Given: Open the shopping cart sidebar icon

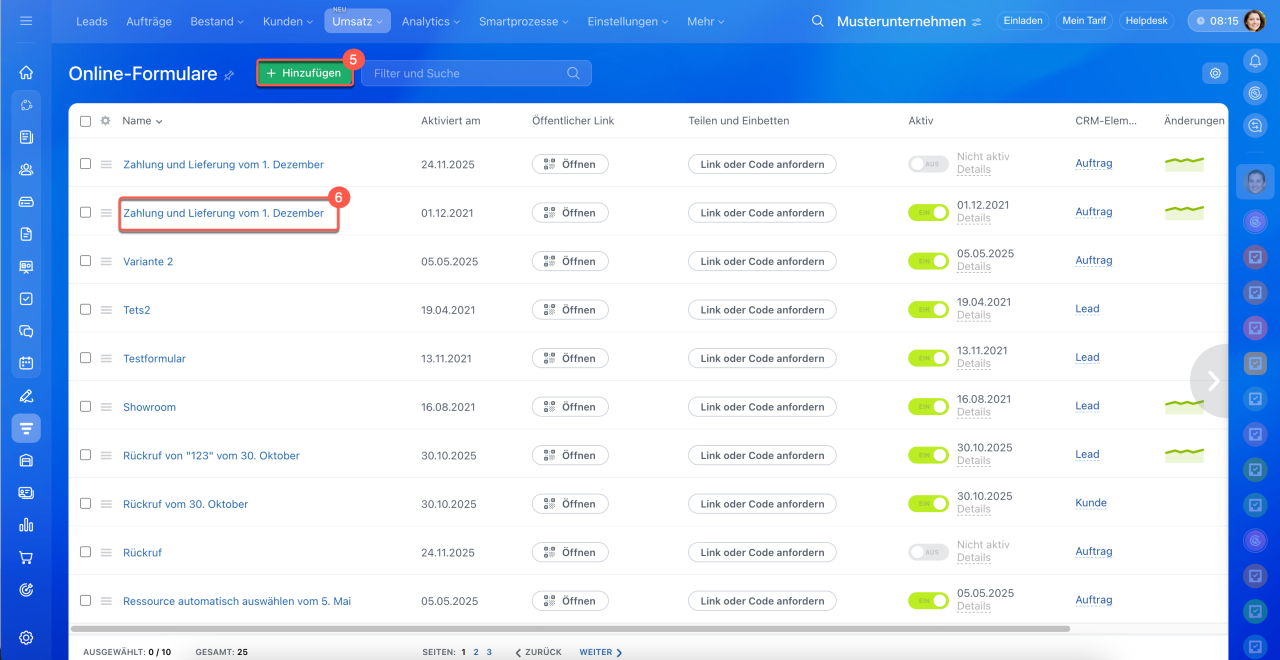Looking at the screenshot, I should (26, 557).
